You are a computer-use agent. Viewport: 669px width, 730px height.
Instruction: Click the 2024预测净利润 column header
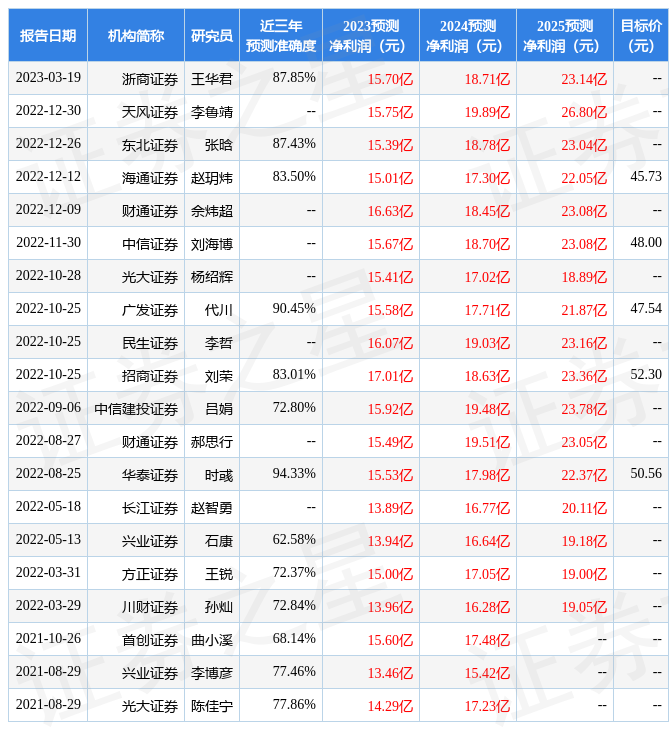(x=468, y=35)
